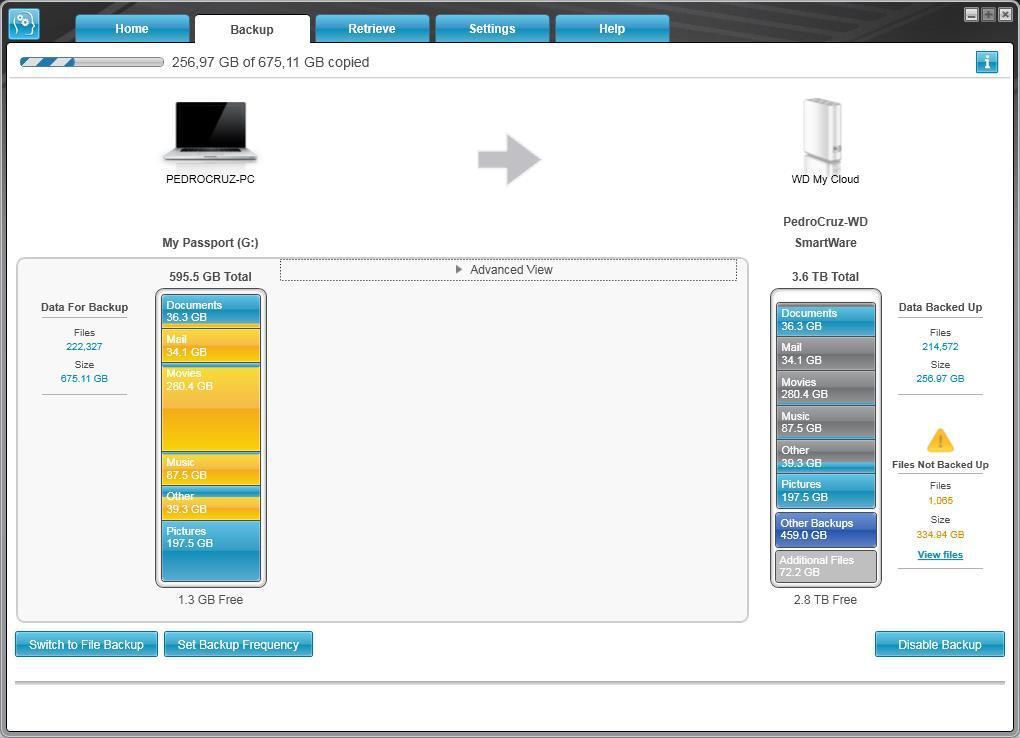Expand the Advanced View section
This screenshot has width=1020, height=738.
pos(508,269)
